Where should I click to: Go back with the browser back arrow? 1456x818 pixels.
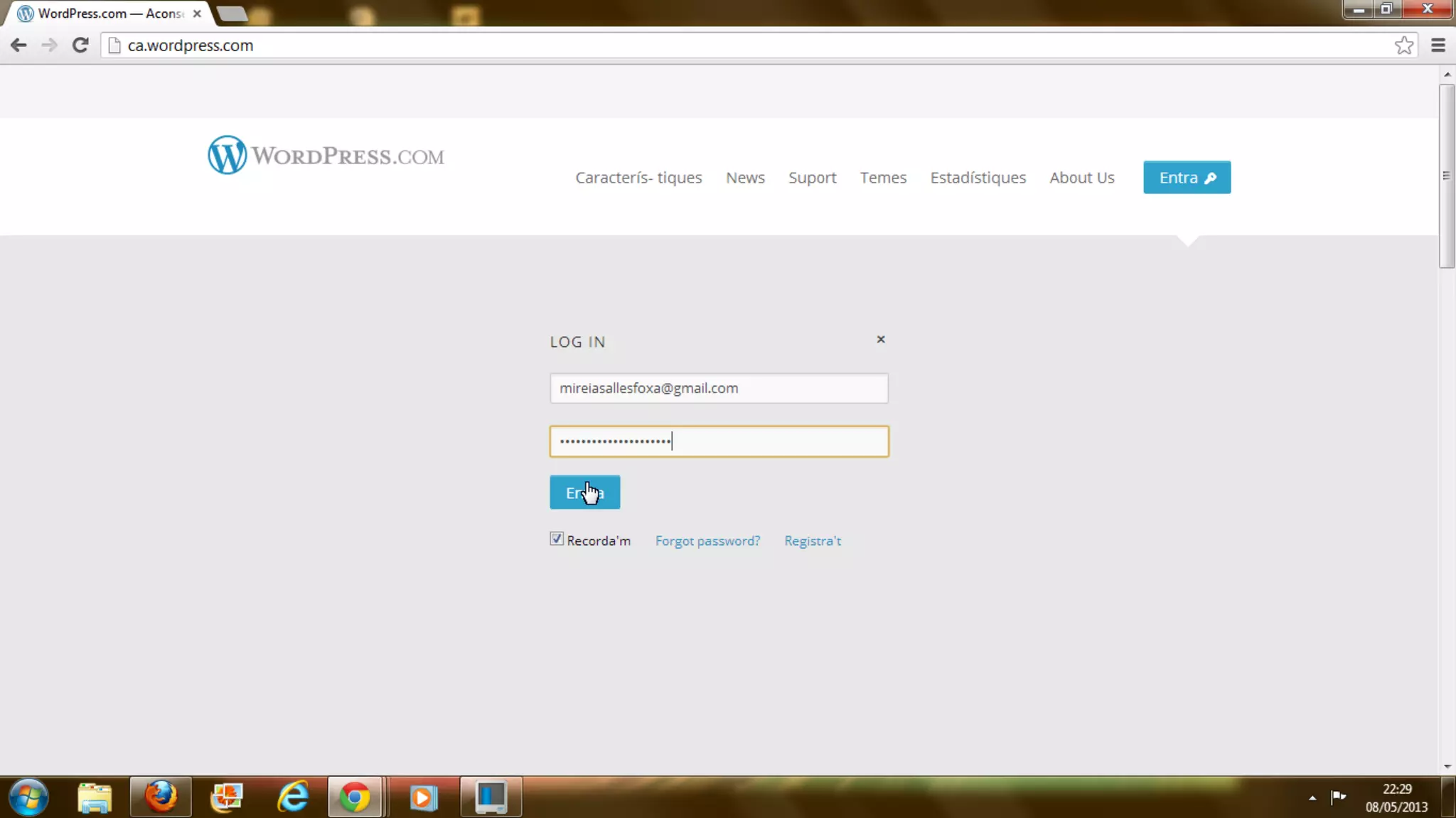18,45
